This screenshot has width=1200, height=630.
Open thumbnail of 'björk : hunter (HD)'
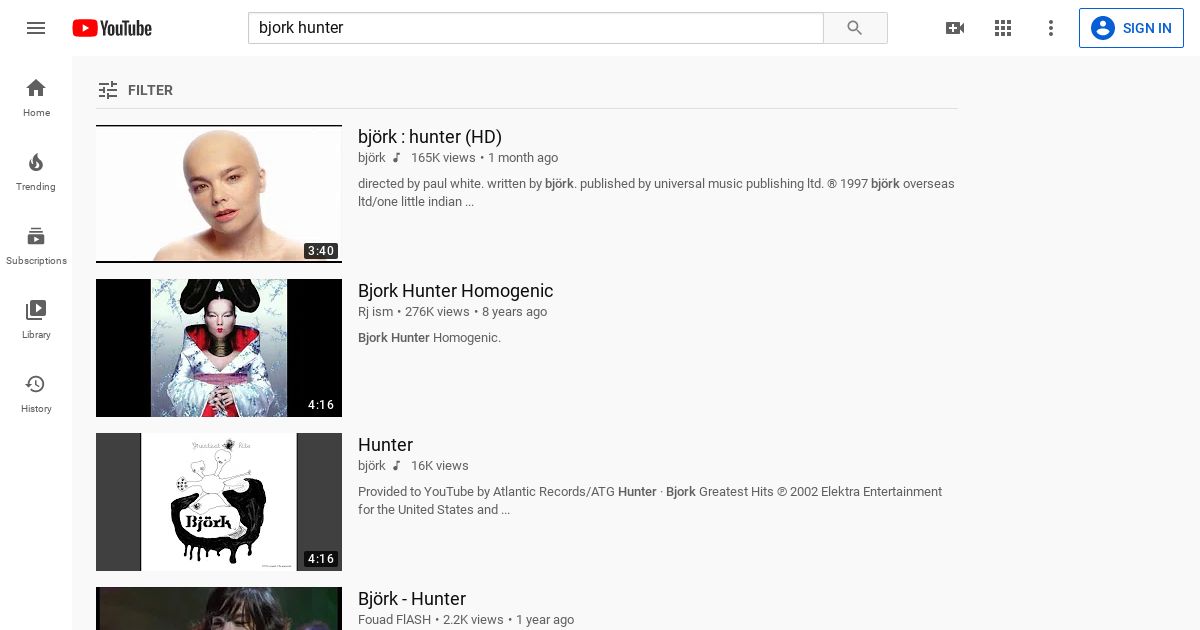pos(219,194)
